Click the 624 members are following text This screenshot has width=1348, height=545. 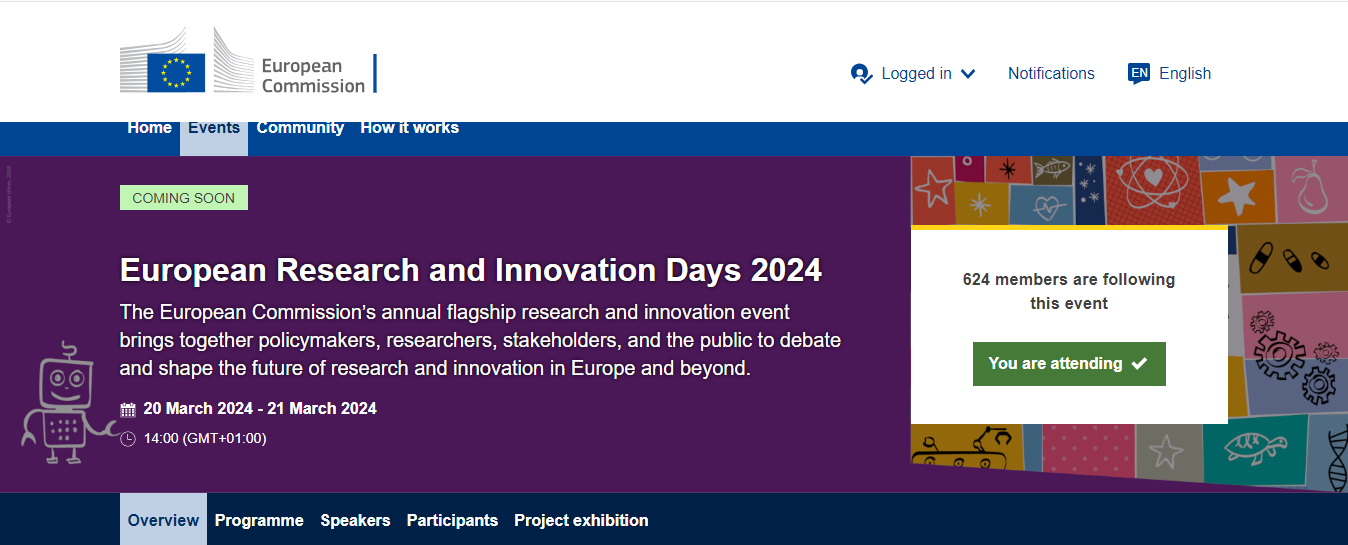click(1069, 291)
